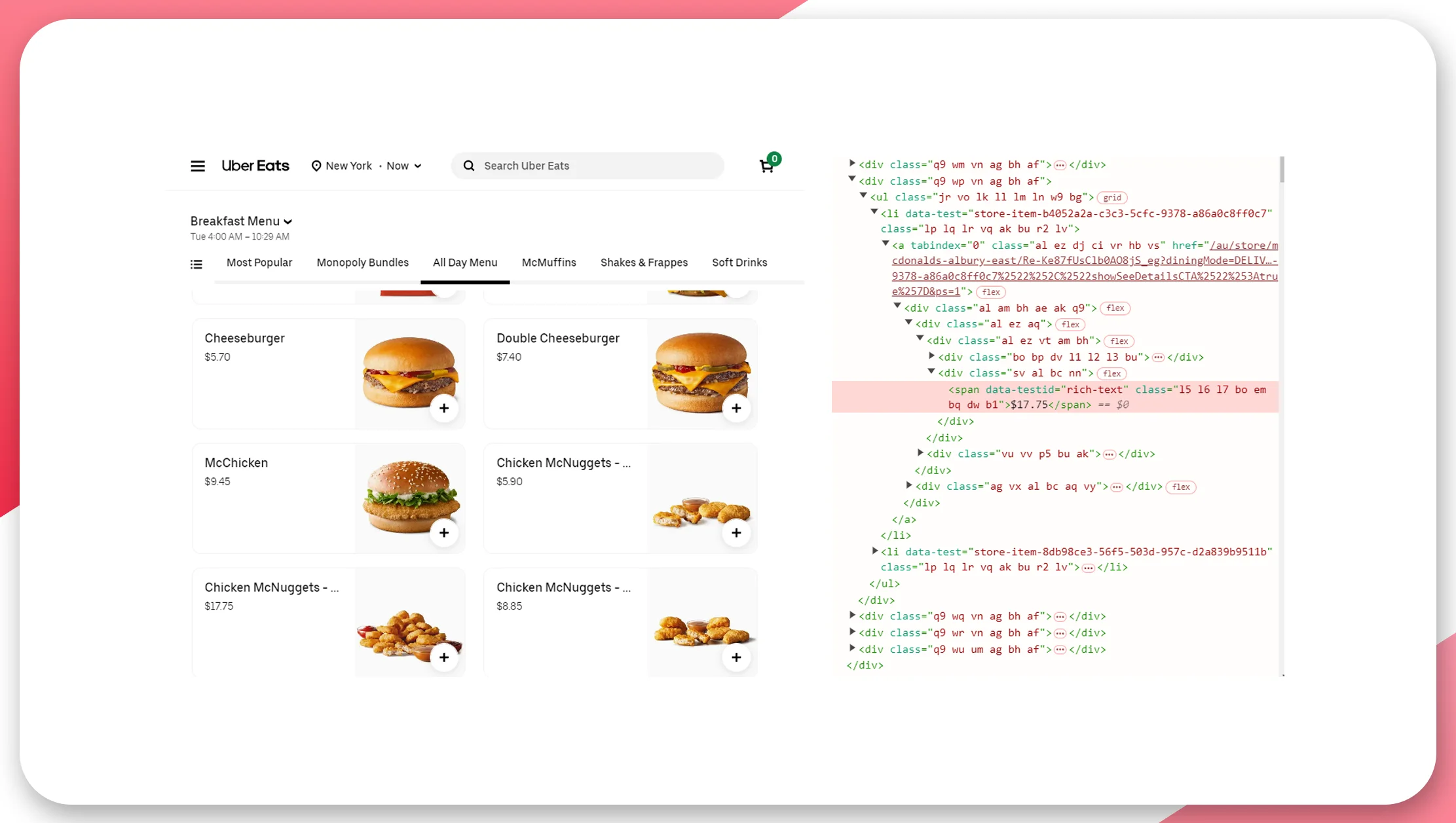1456x823 pixels.
Task: Click the shopping cart icon with badge
Action: [x=766, y=164]
